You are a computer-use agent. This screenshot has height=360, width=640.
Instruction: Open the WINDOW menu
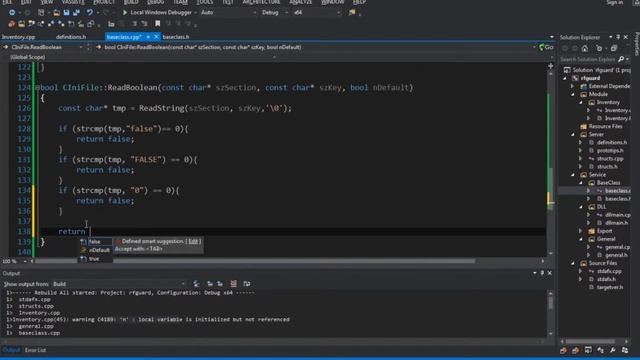[333, 2]
